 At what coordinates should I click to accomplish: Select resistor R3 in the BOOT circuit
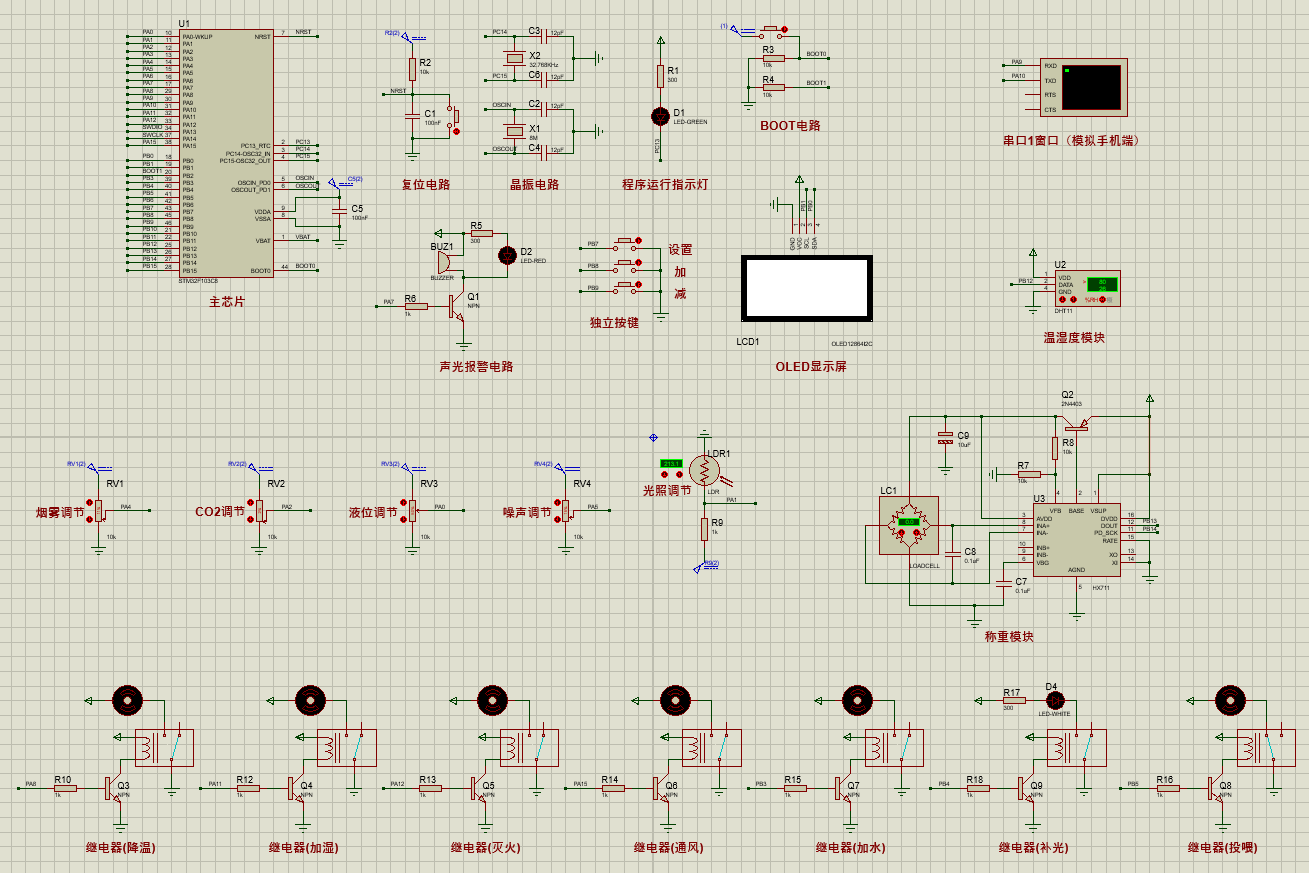[773, 58]
